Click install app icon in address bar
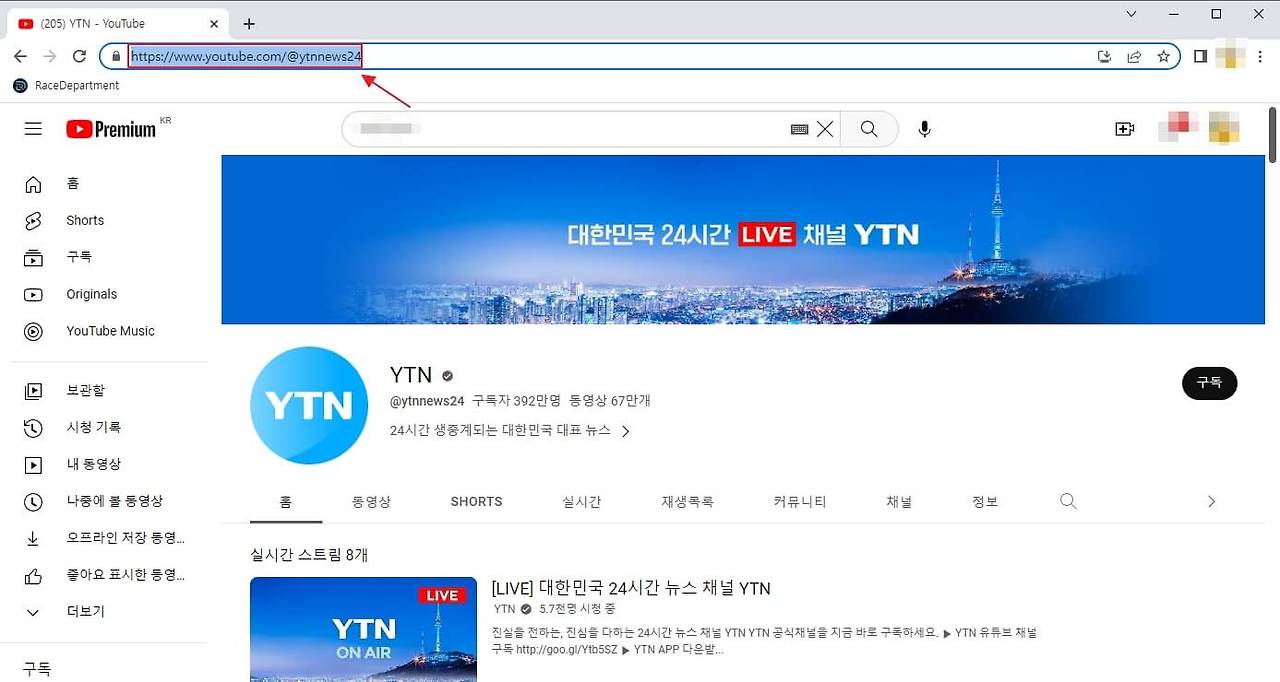Image resolution: width=1280 pixels, height=682 pixels. click(x=1104, y=57)
